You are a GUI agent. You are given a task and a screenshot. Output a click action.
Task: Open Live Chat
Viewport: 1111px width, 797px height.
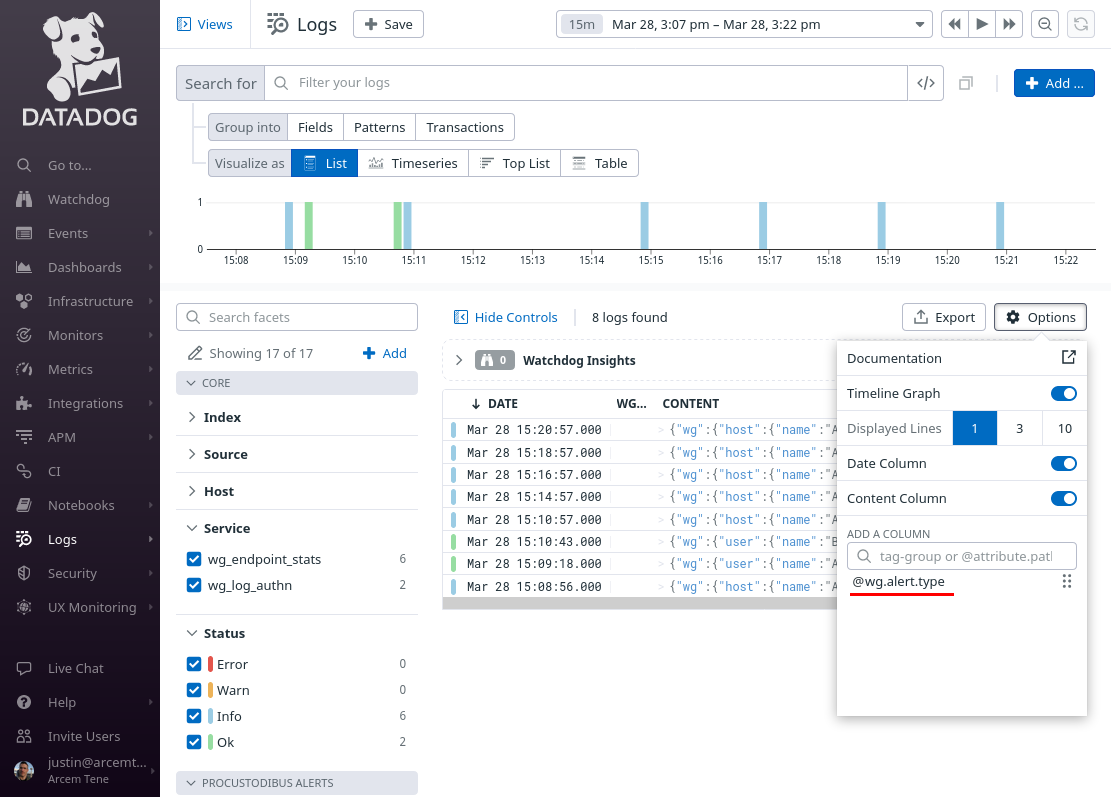(75, 668)
